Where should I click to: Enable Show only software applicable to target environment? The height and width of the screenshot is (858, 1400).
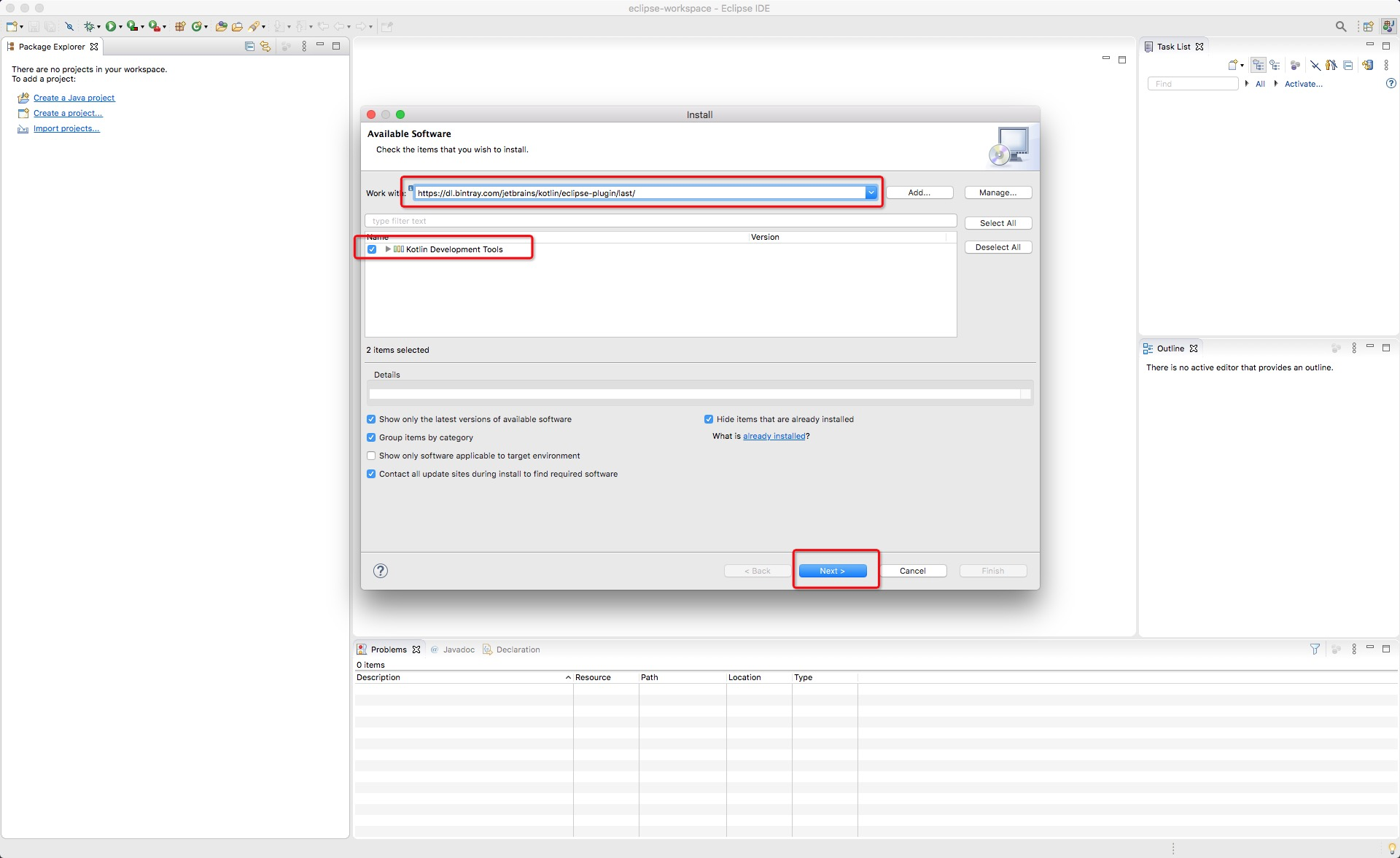pyautogui.click(x=371, y=456)
